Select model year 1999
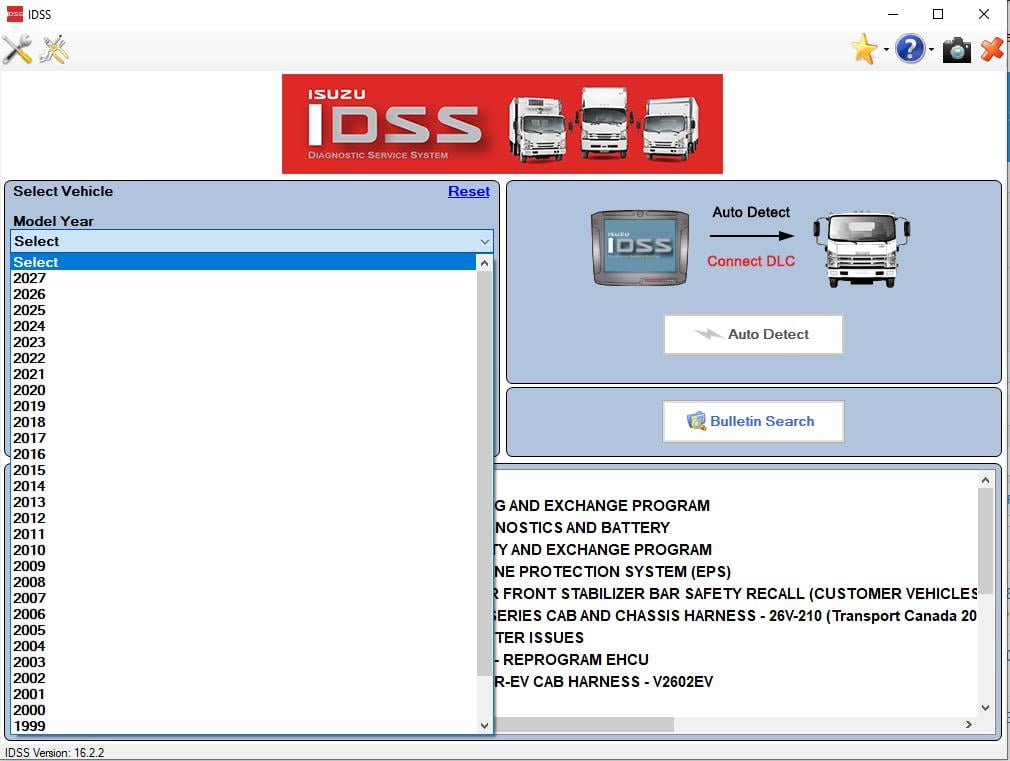1010x761 pixels. tap(243, 726)
